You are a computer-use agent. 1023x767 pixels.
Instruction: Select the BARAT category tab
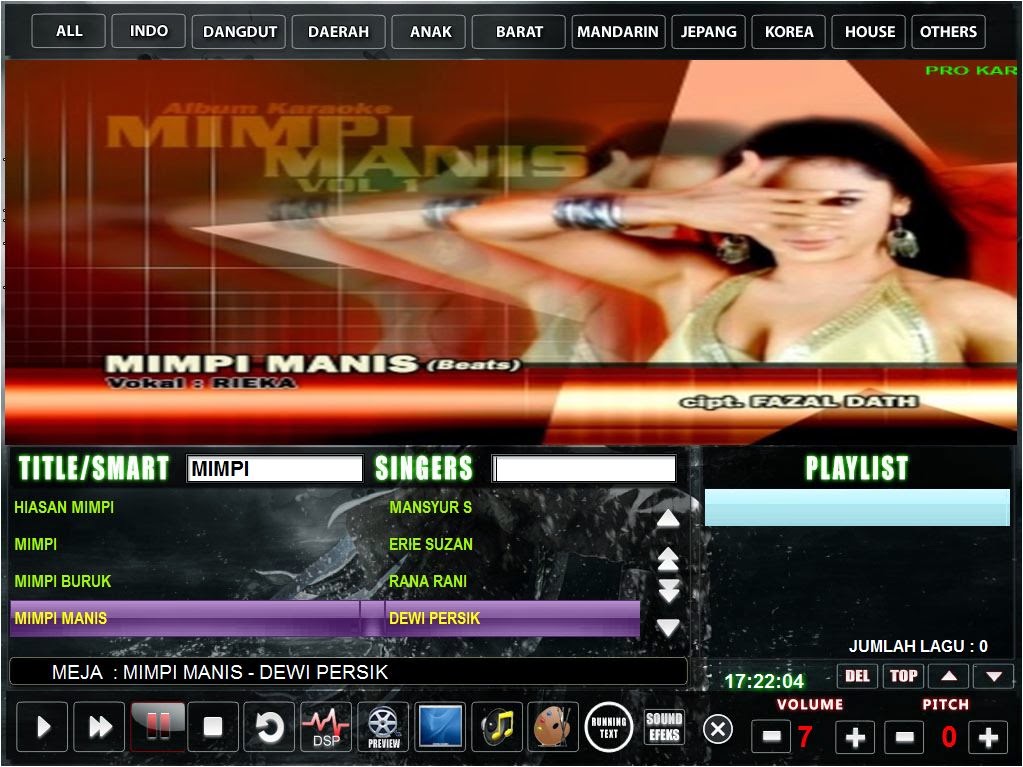coord(519,31)
